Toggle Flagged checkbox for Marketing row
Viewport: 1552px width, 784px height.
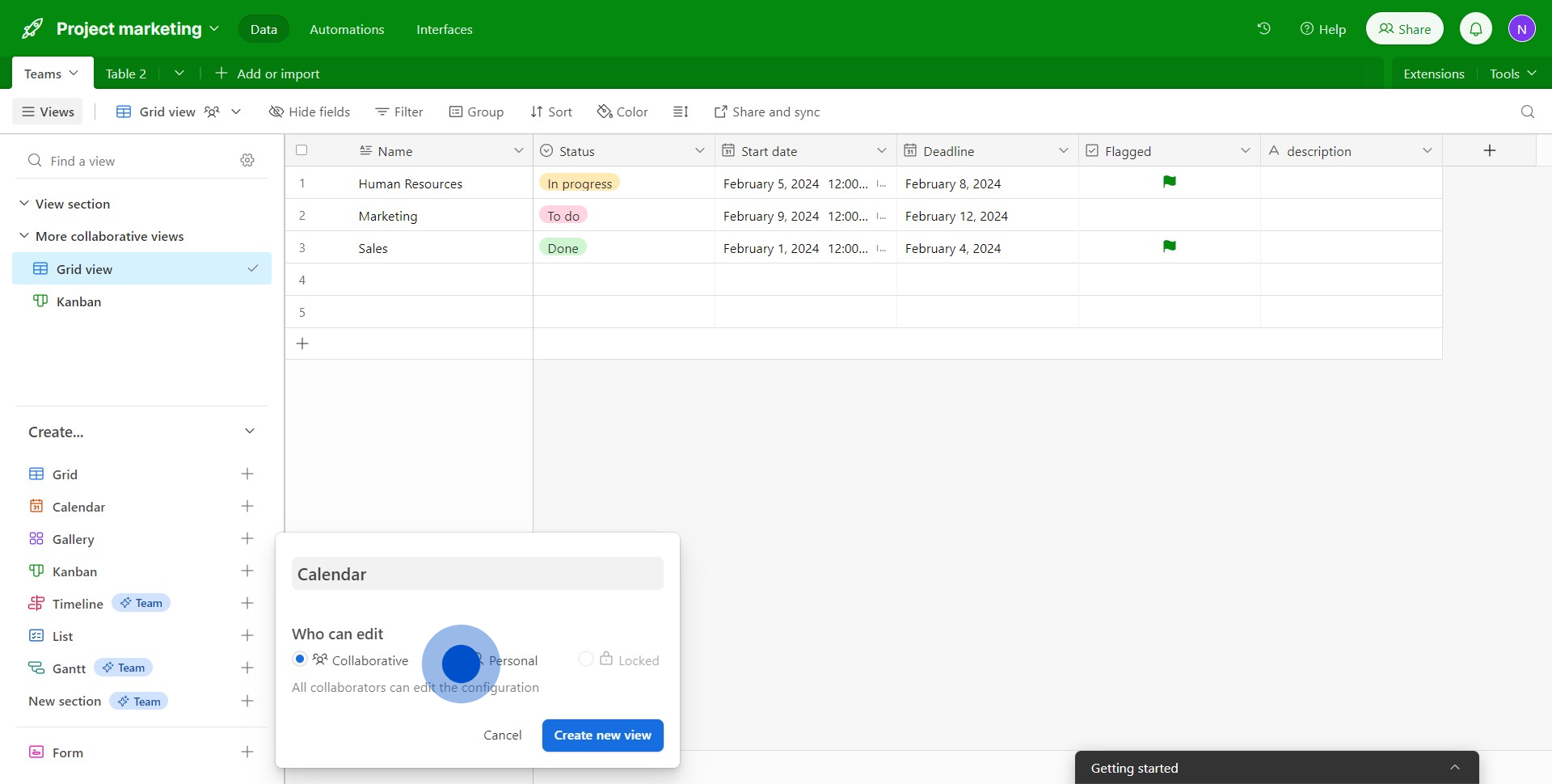(1169, 216)
